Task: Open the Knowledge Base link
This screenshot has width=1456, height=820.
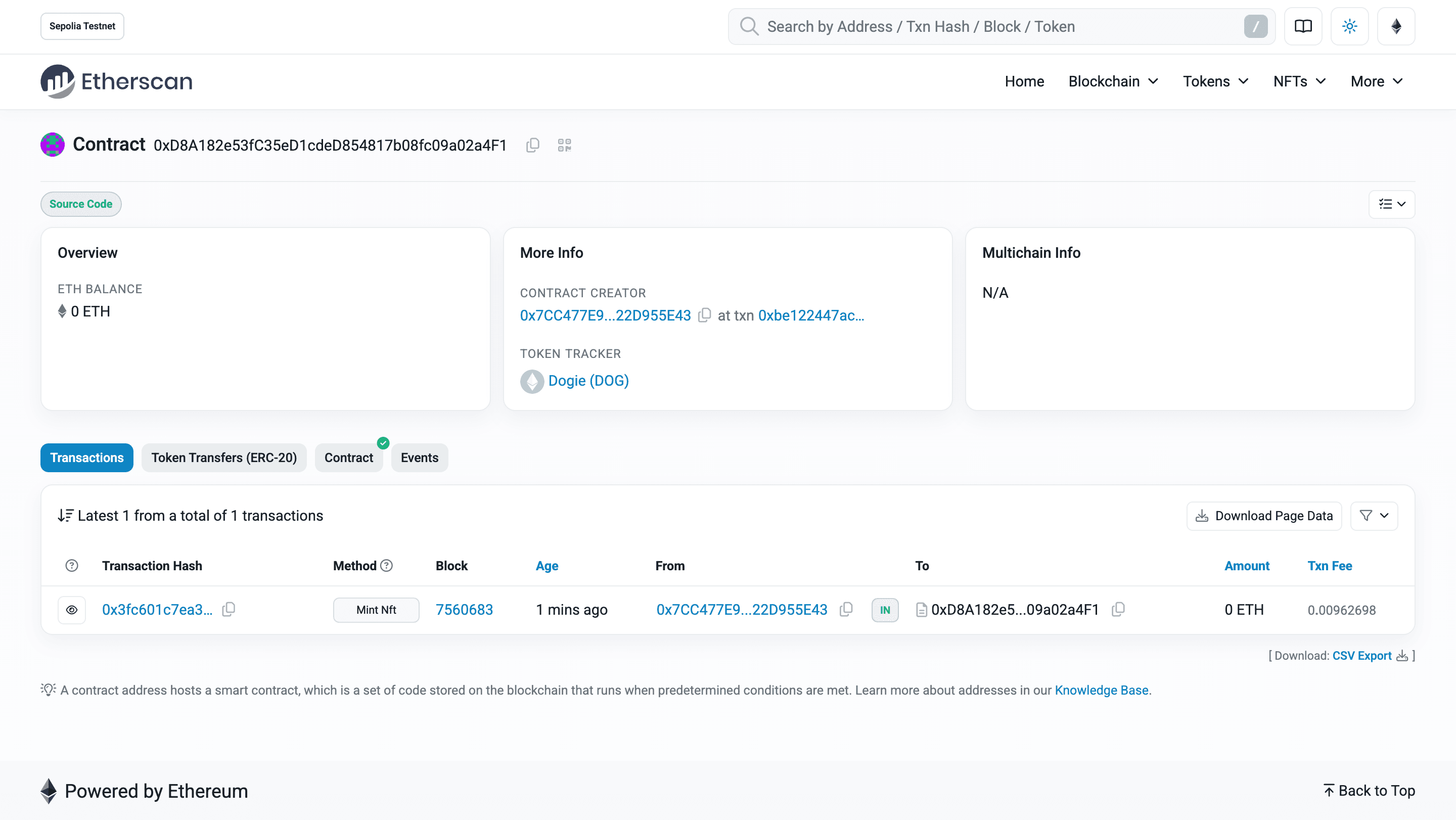Action: point(1102,691)
